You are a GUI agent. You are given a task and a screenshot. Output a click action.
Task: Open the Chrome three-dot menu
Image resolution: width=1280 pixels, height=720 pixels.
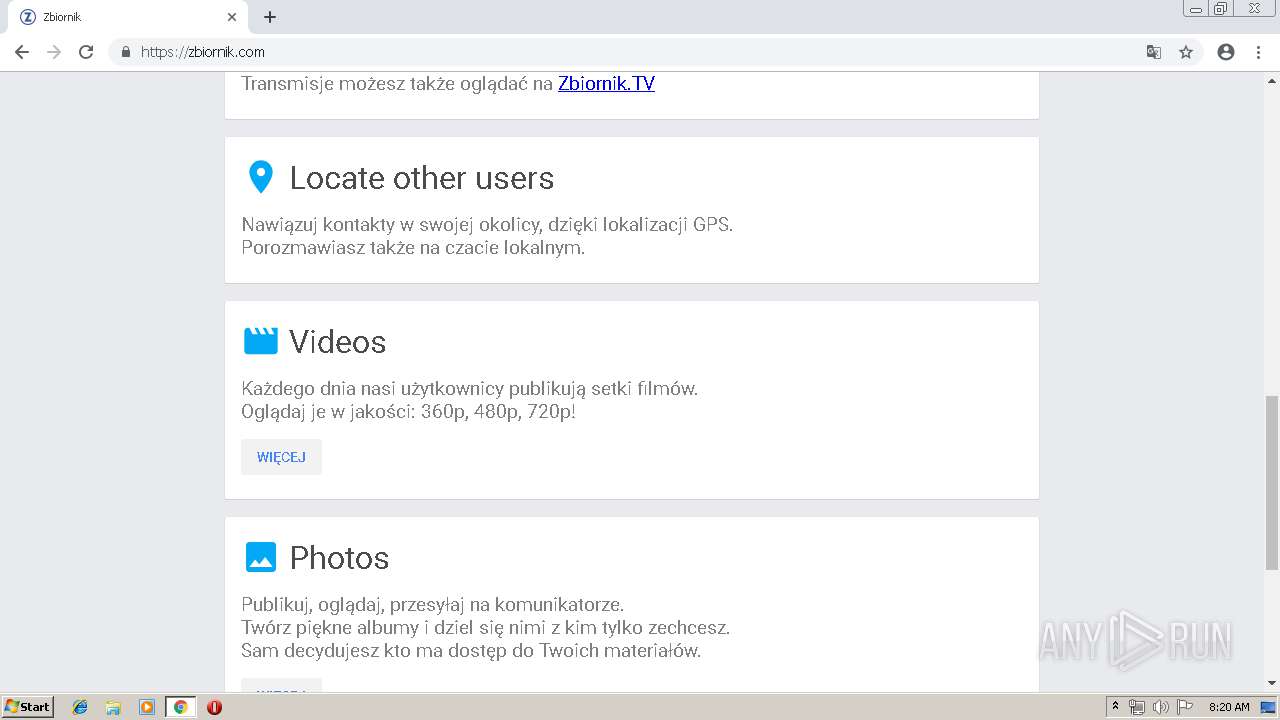1258,52
